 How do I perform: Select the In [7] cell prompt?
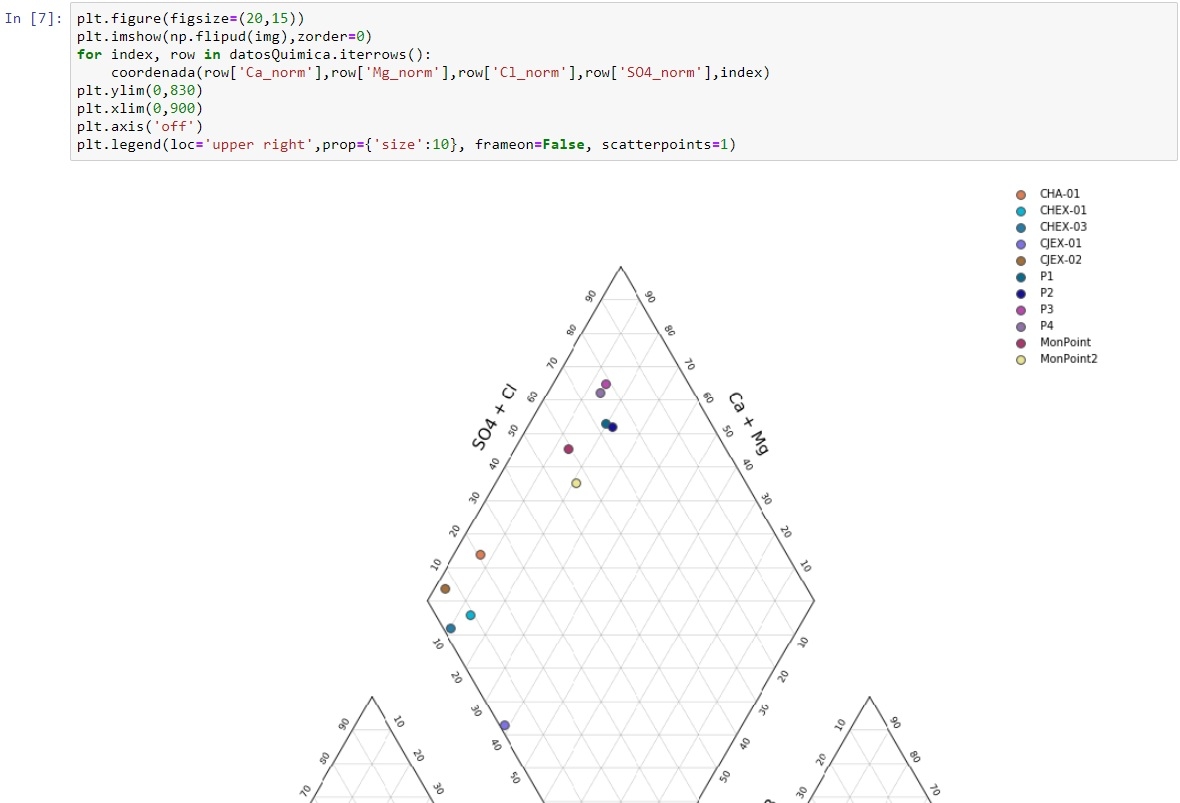pyautogui.click(x=34, y=19)
